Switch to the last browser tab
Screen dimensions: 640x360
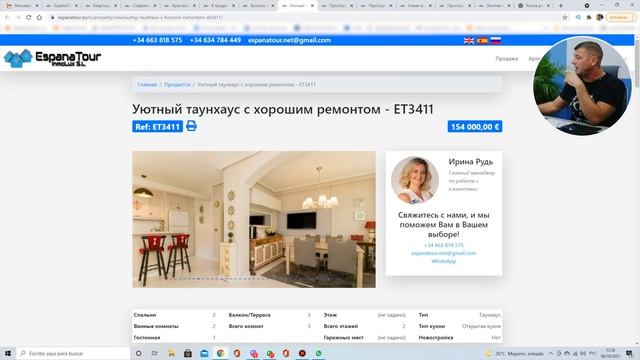[534, 6]
